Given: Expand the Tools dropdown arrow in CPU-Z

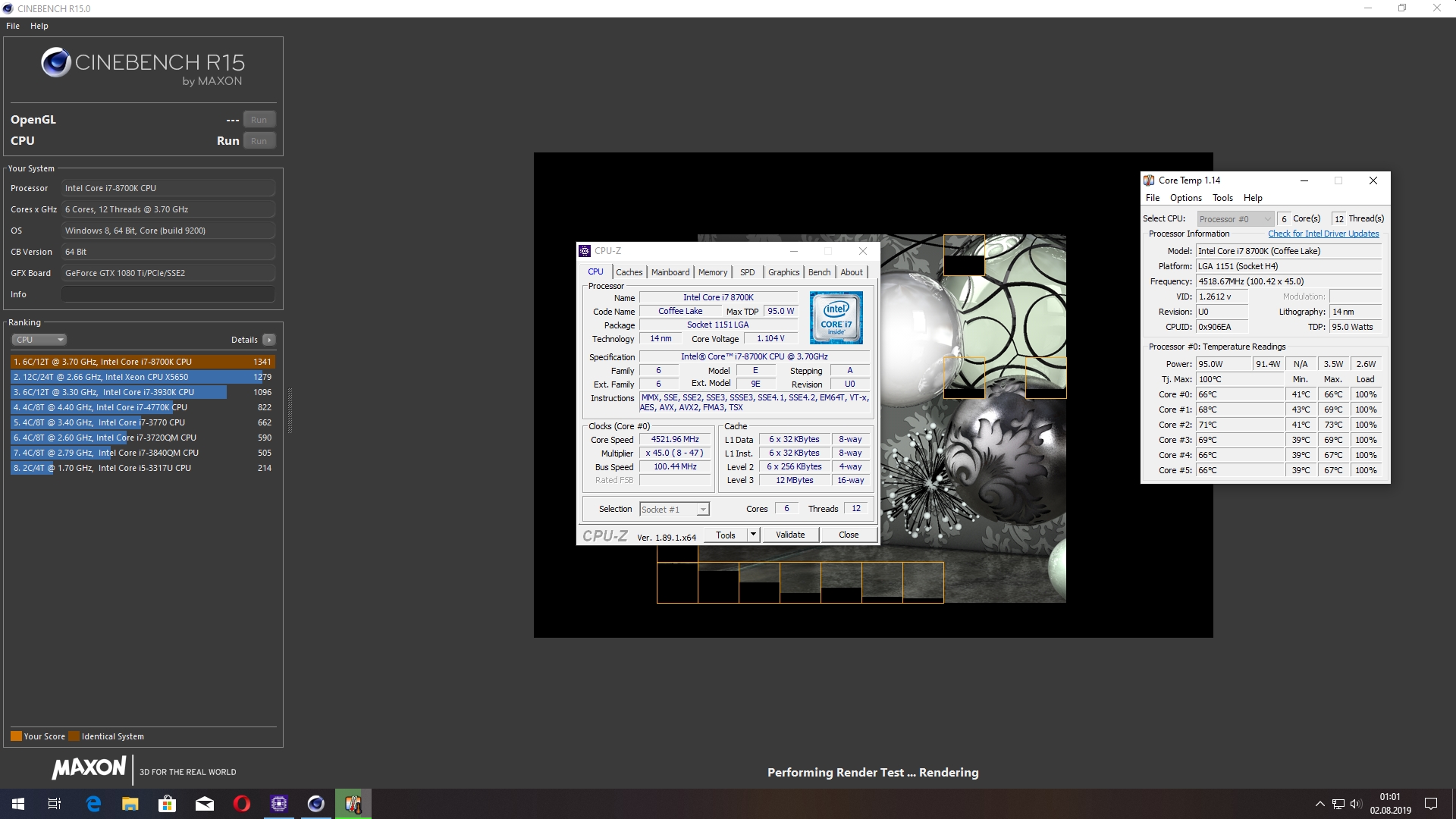Looking at the screenshot, I should coord(753,535).
